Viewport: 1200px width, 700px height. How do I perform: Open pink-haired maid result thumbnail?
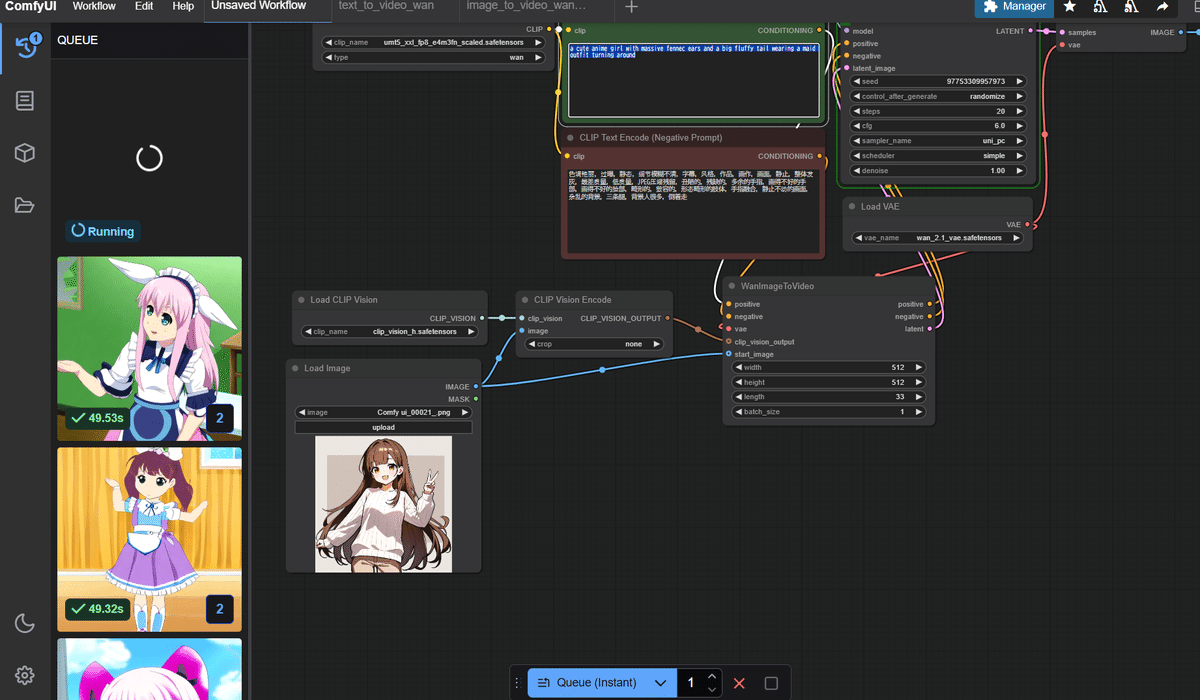coord(149,349)
